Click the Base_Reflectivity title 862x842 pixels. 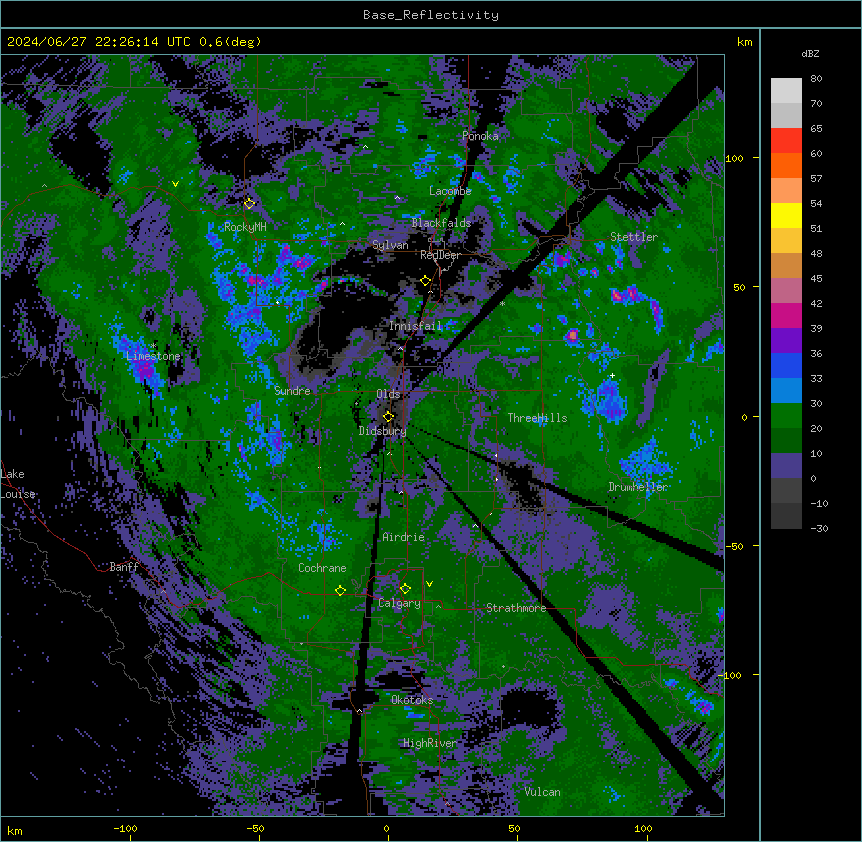431,15
